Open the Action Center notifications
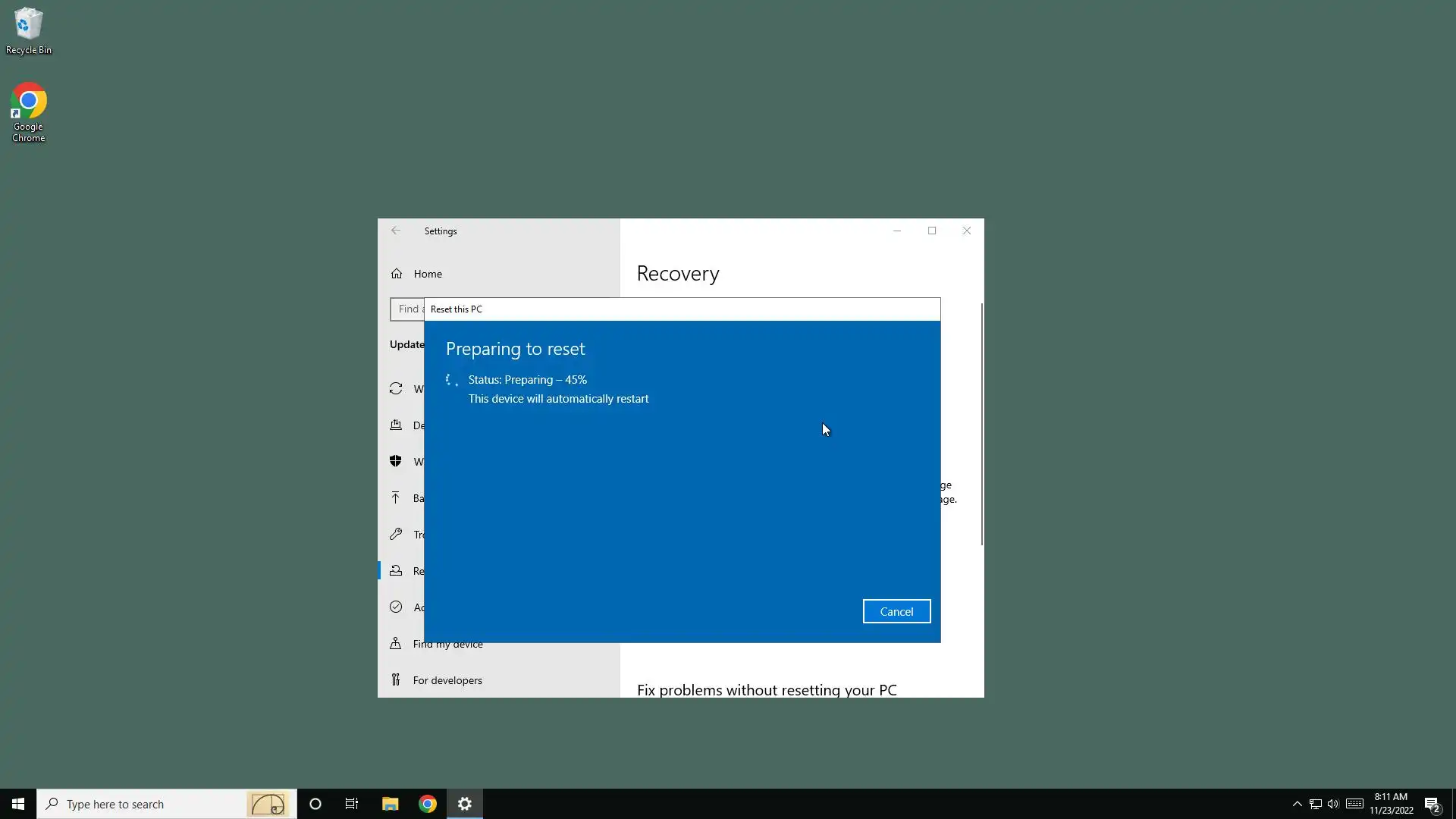Image resolution: width=1456 pixels, height=819 pixels. point(1432,804)
